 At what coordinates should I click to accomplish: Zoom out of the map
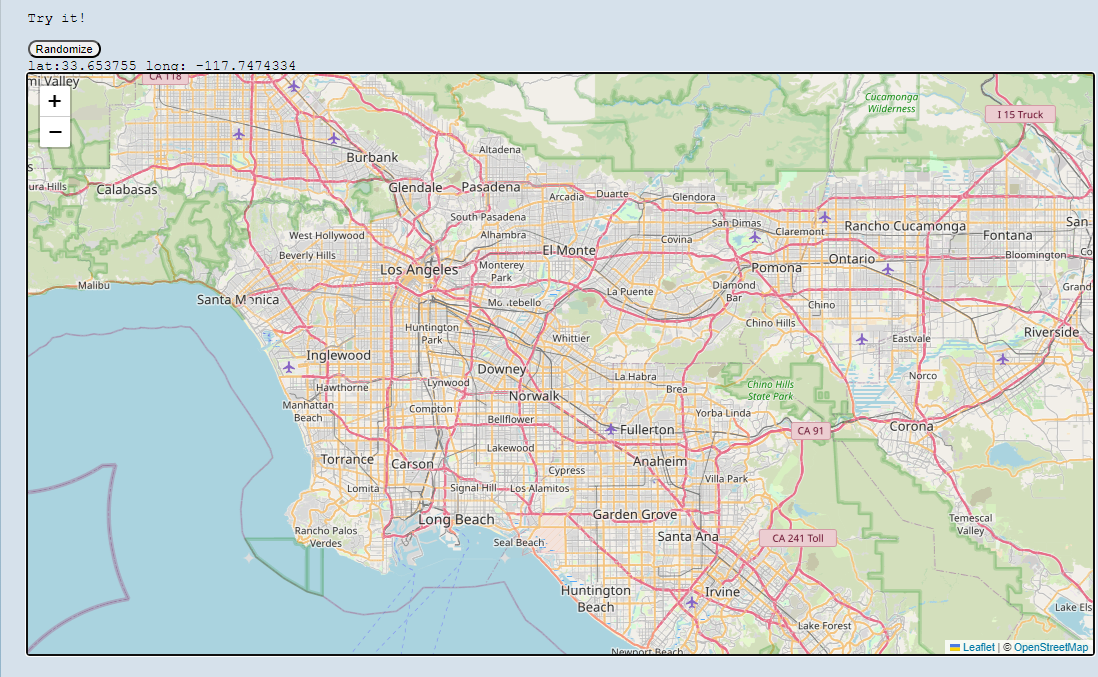pyautogui.click(x=55, y=132)
